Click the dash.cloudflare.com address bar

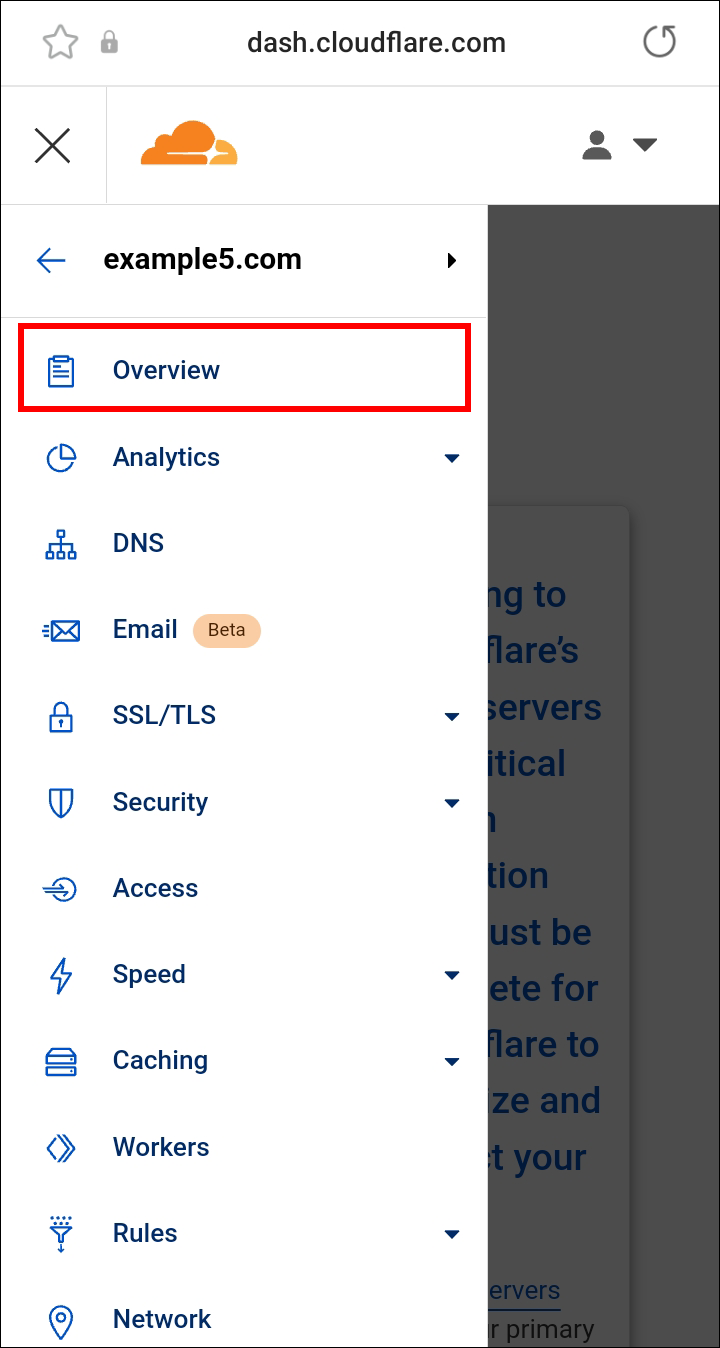pos(376,43)
